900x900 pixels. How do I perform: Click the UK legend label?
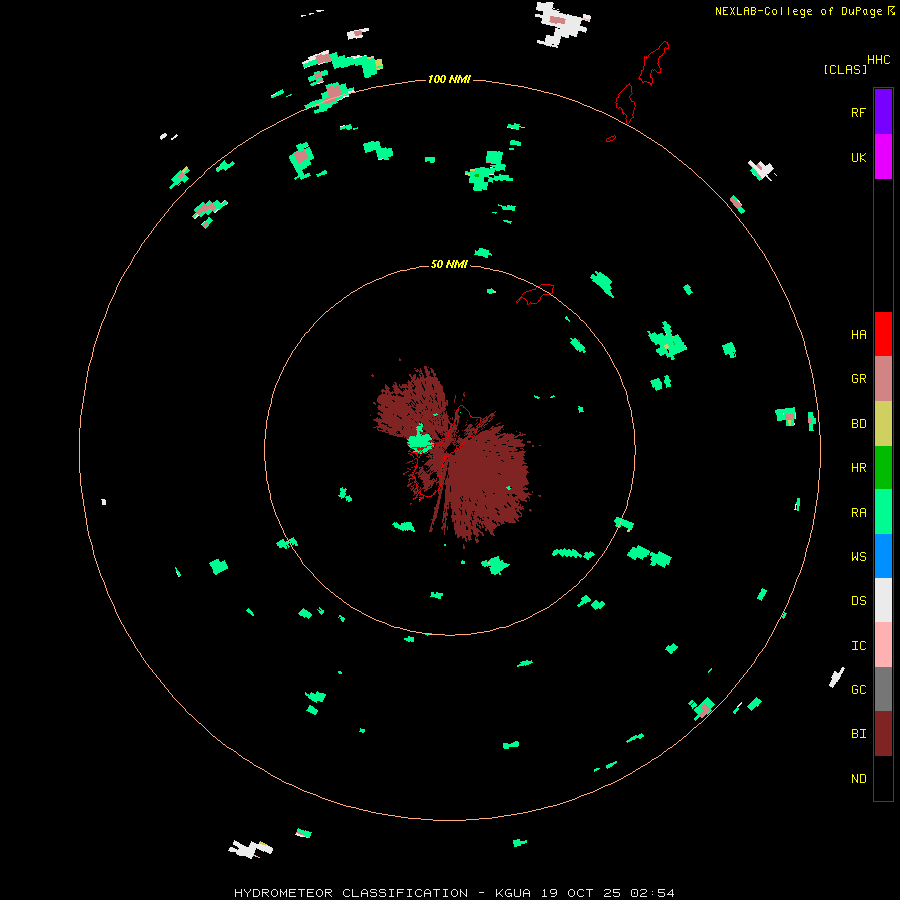(858, 157)
